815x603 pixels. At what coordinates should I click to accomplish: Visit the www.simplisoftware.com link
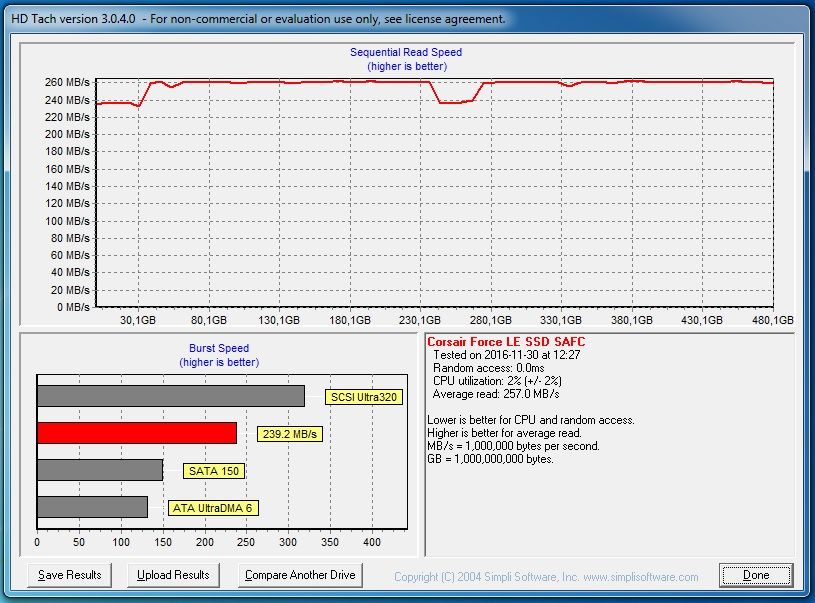(x=640, y=577)
